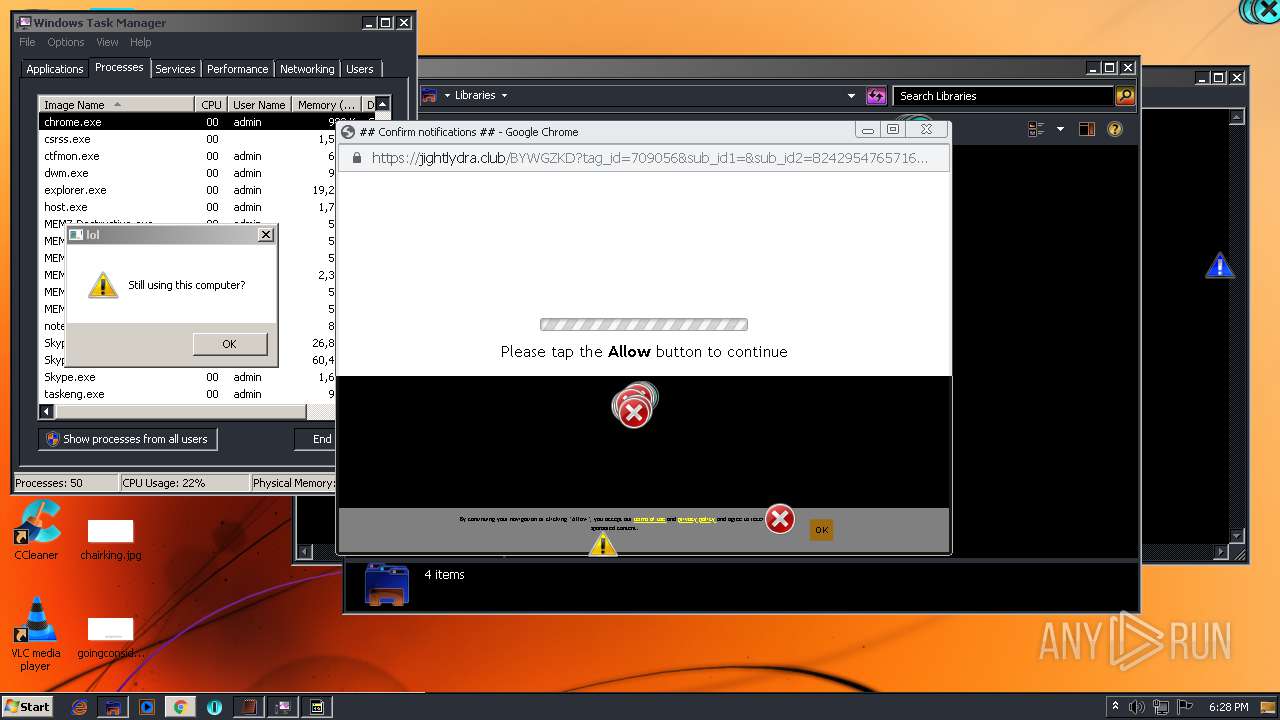Sort processes by CPU column

pyautogui.click(x=210, y=105)
